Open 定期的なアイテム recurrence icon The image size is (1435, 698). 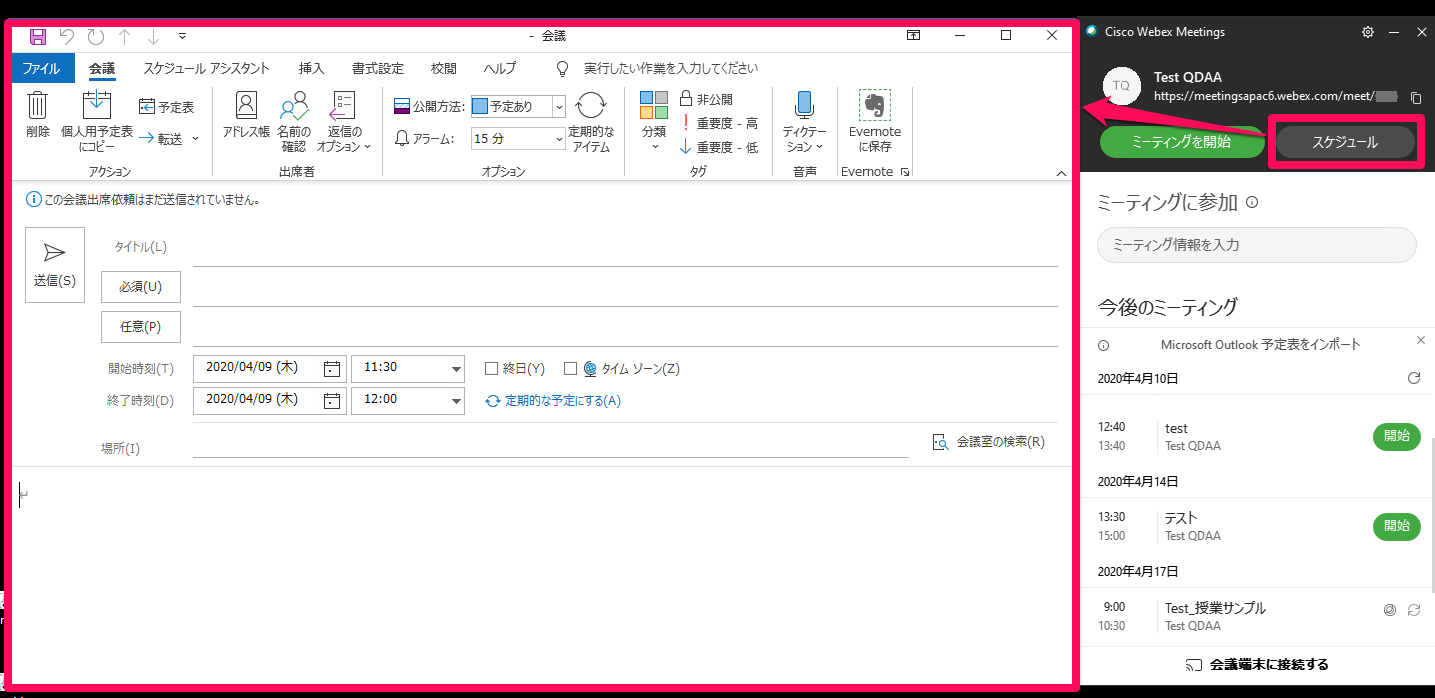click(591, 120)
